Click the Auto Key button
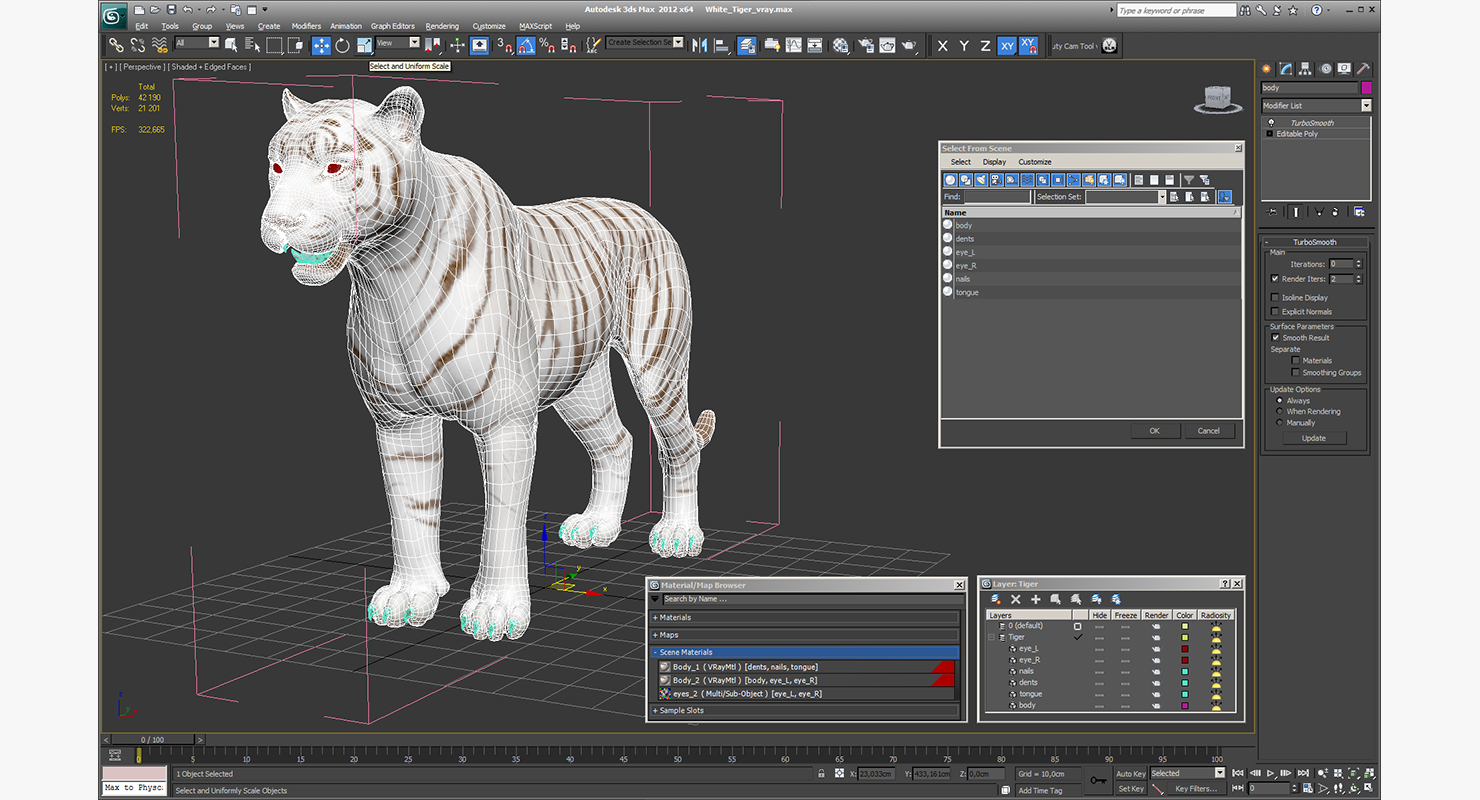Viewport: 1480px width, 800px height. coord(1131,773)
